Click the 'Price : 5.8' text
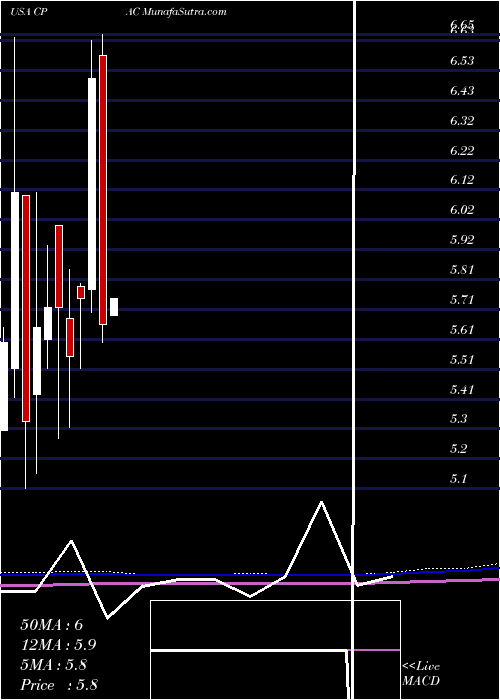Screen dimensions: 500x700 click(x=59, y=685)
